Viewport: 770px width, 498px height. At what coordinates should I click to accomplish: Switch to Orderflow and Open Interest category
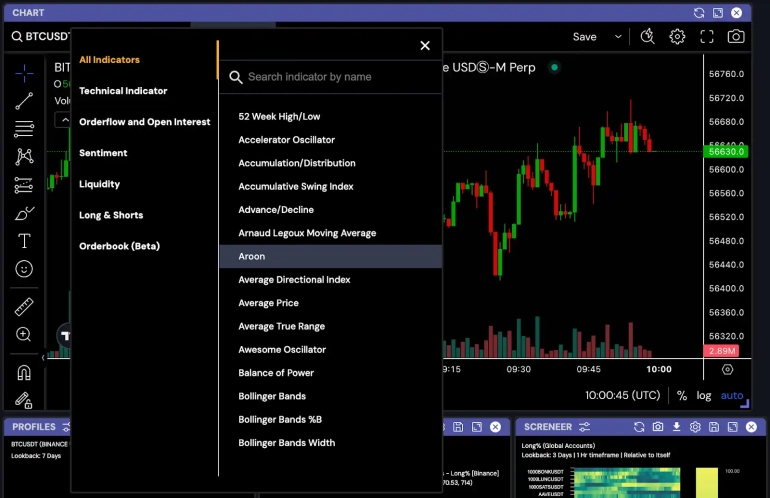coord(144,122)
